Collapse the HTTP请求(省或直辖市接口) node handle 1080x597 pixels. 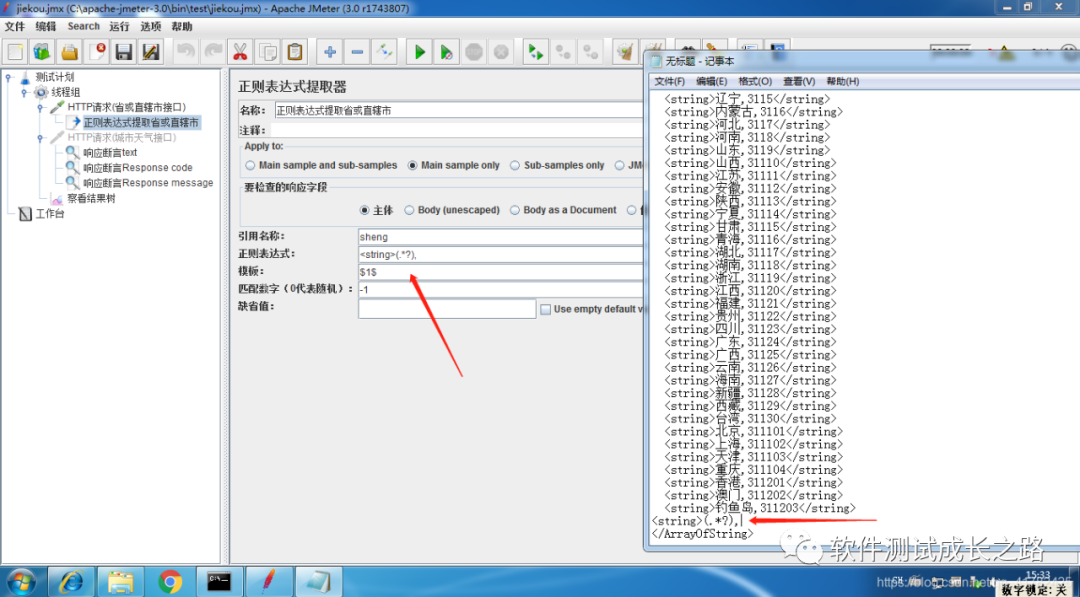41,107
